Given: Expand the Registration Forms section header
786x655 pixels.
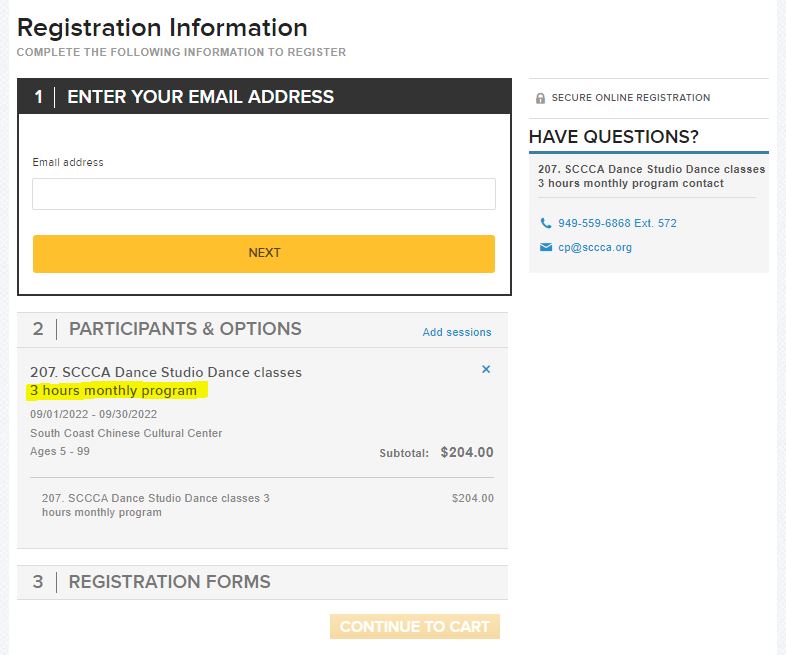Looking at the screenshot, I should (169, 582).
